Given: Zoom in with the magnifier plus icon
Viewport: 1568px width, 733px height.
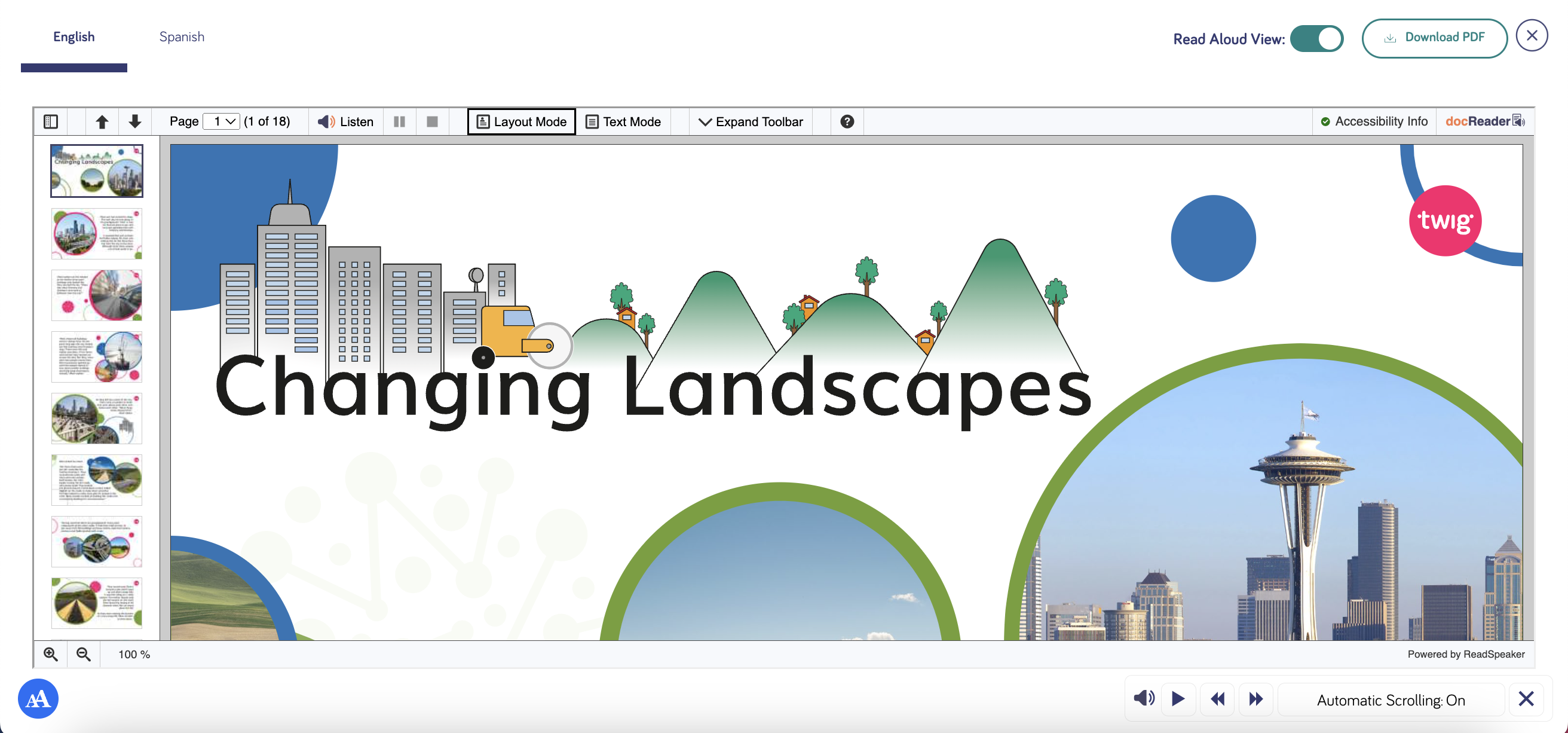Looking at the screenshot, I should tap(51, 654).
